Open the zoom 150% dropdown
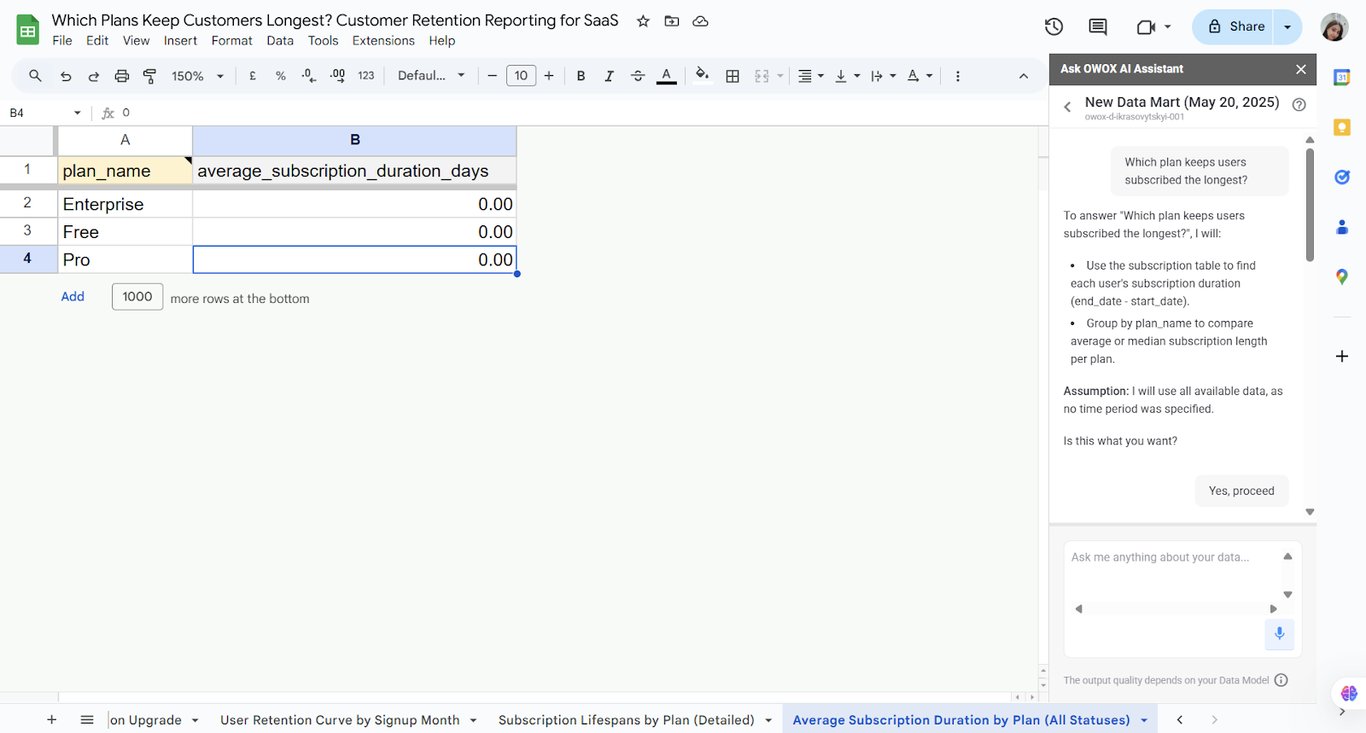The width and height of the screenshot is (1366, 733). tap(198, 76)
